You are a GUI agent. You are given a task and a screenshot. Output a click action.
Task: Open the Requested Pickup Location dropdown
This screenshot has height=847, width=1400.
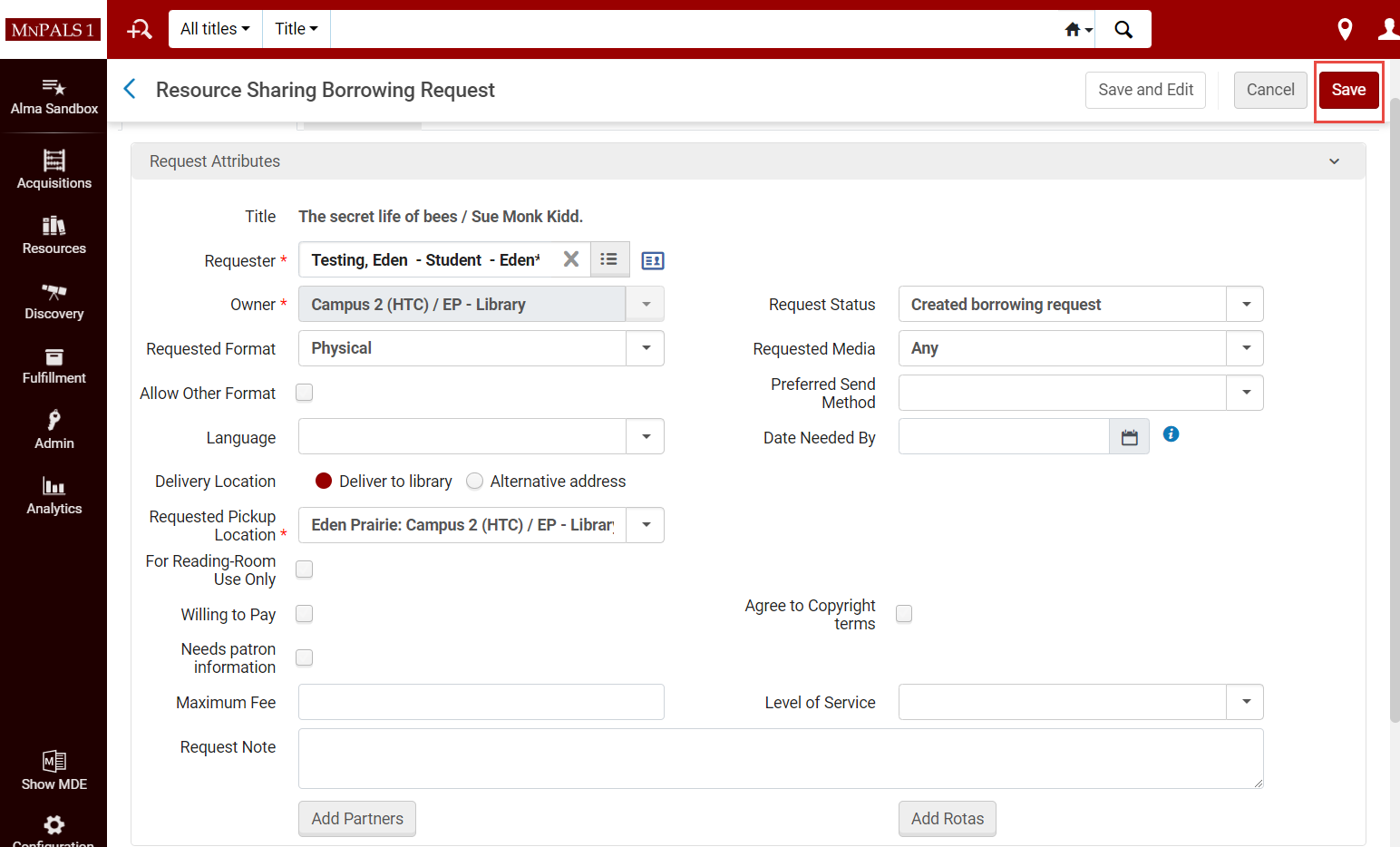(x=646, y=525)
